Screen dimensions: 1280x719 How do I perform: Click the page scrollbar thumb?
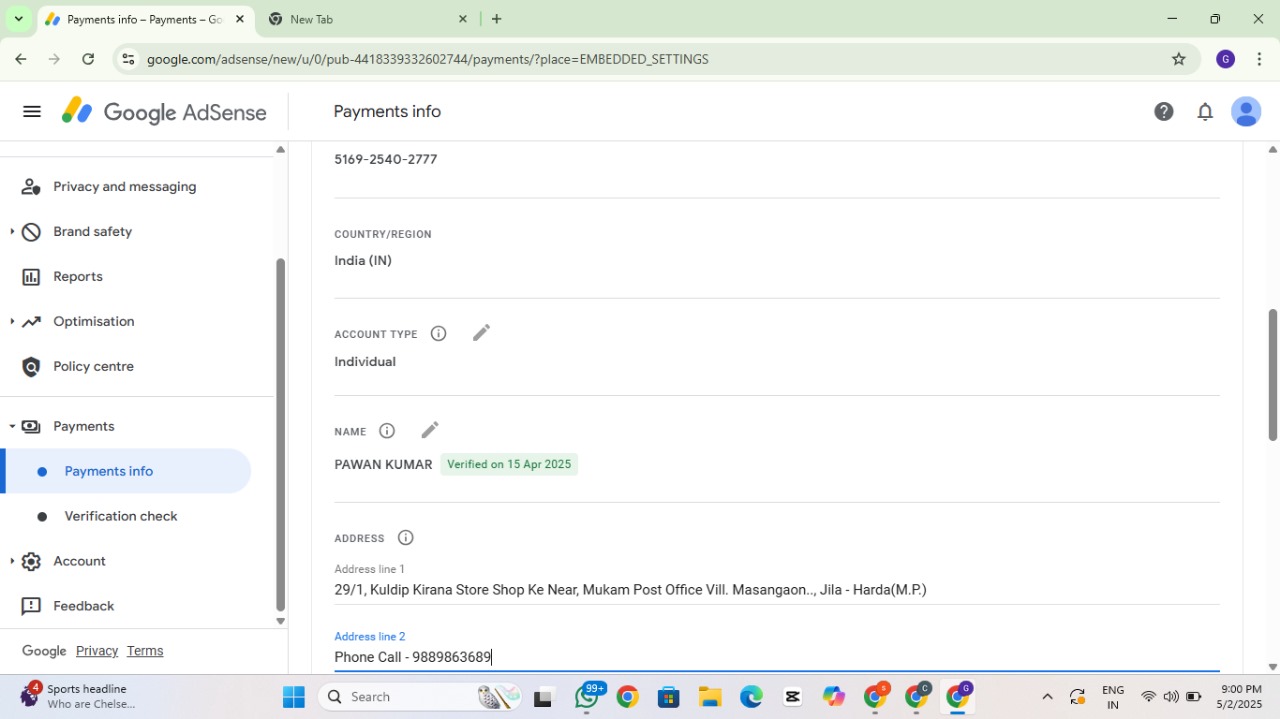point(1273,375)
